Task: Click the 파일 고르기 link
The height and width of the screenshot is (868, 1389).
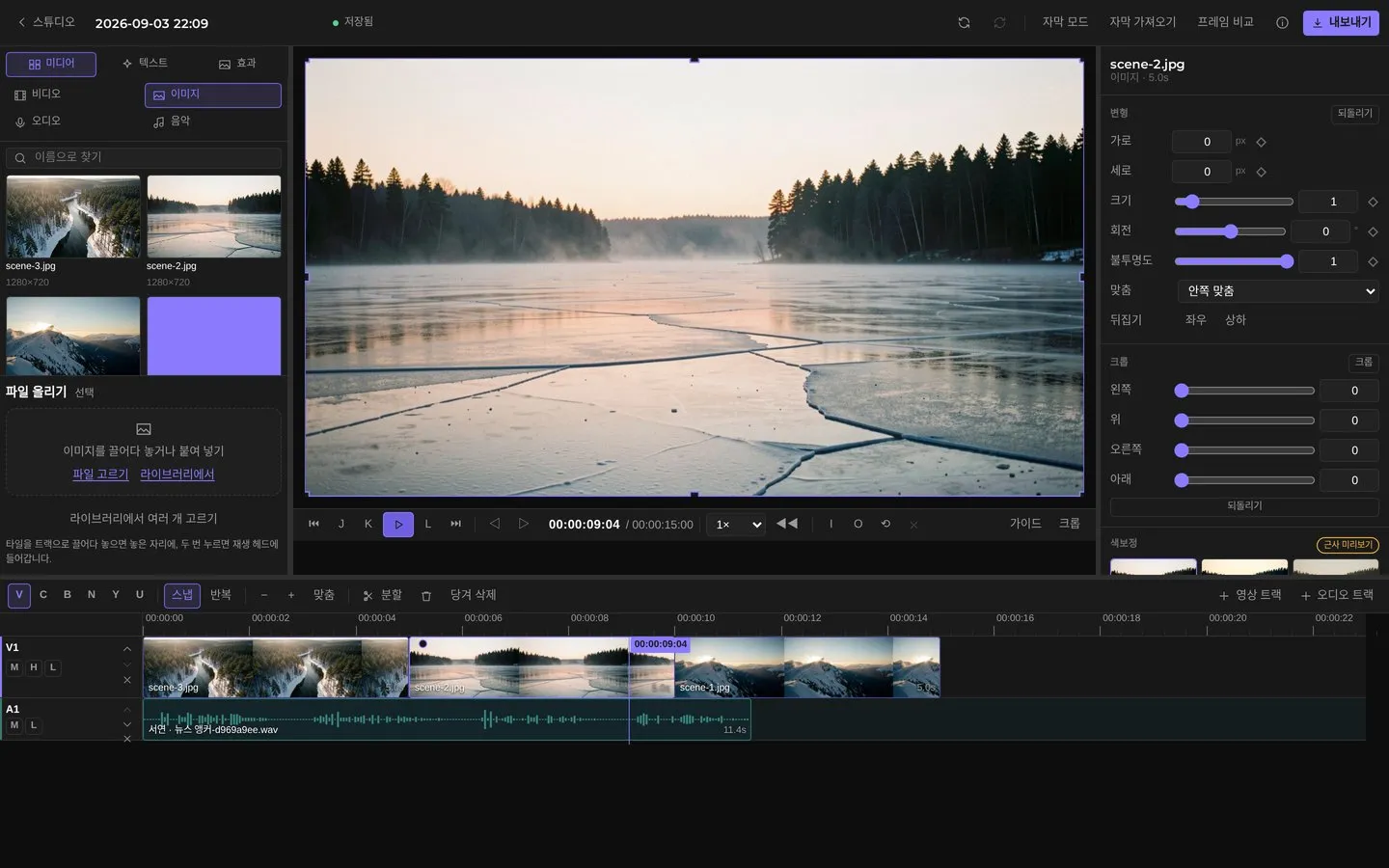Action: 100,475
